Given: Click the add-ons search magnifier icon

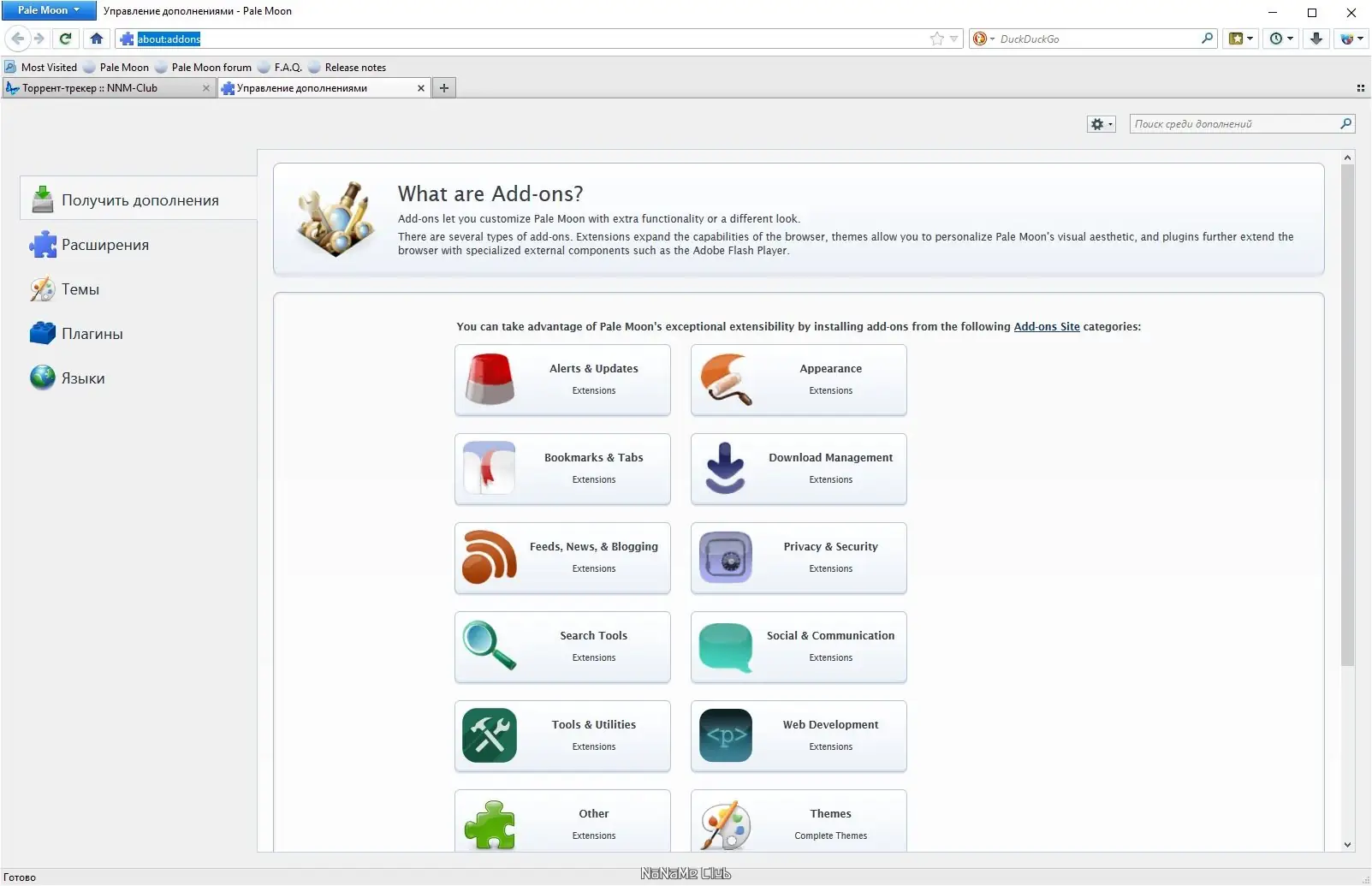Looking at the screenshot, I should [1345, 124].
